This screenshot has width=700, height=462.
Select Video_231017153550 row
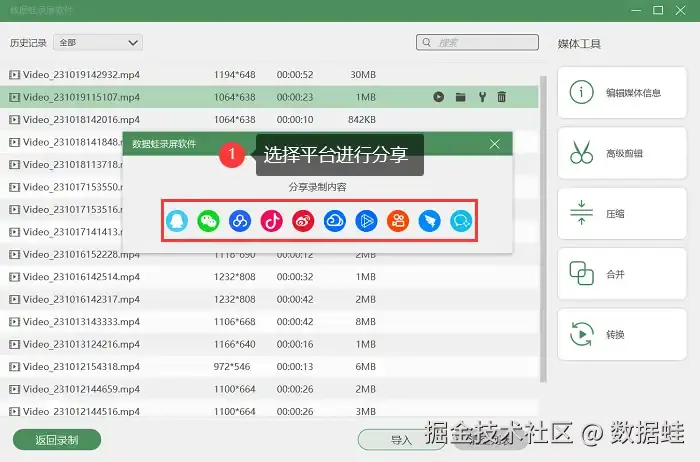(x=61, y=187)
